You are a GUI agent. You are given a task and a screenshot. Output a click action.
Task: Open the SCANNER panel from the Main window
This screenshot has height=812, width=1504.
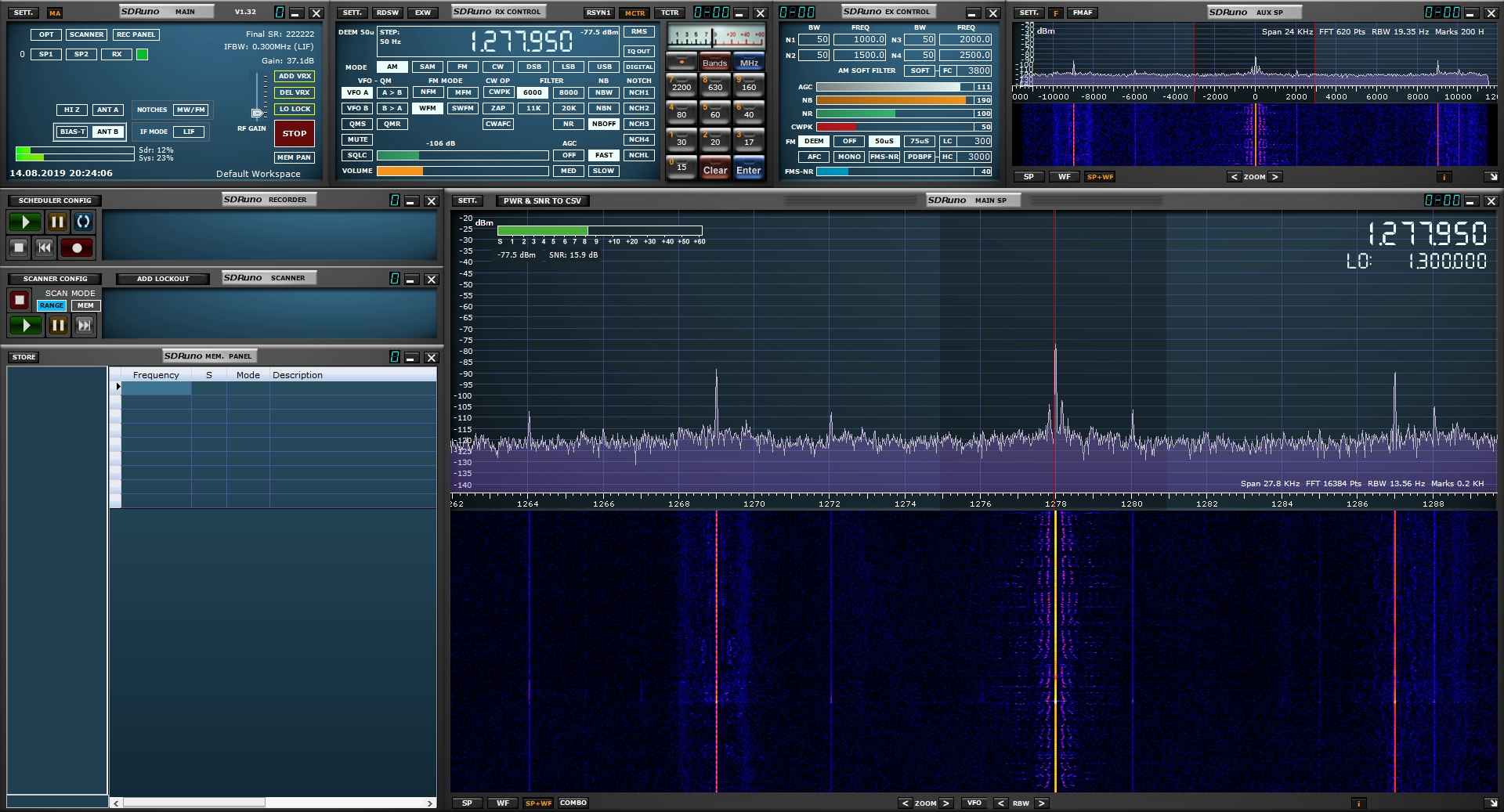(x=86, y=34)
